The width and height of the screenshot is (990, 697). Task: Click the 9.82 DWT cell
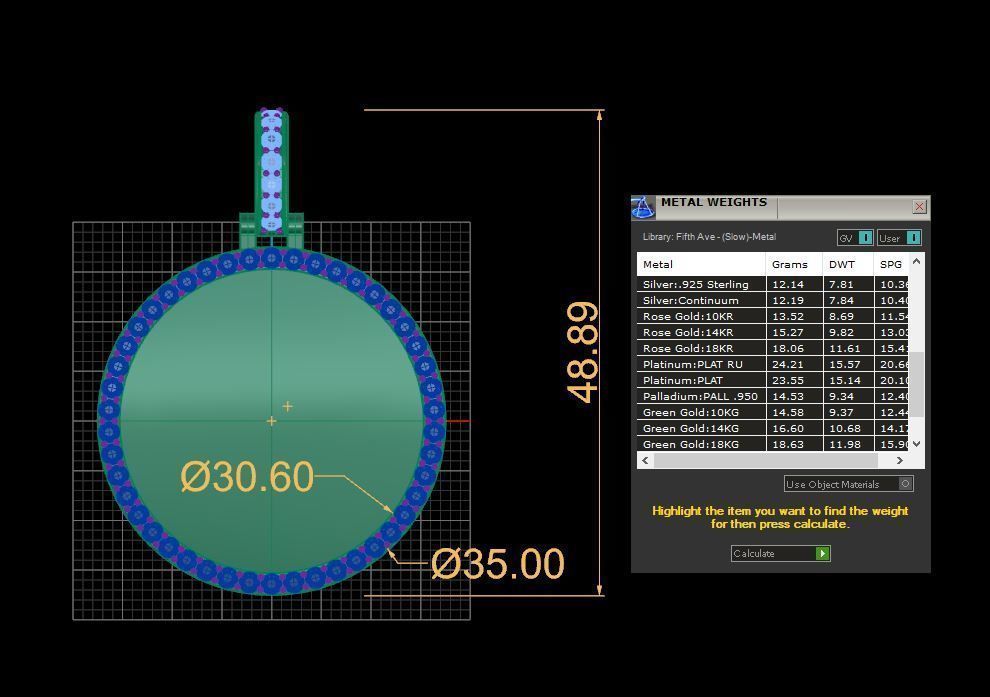click(x=848, y=332)
